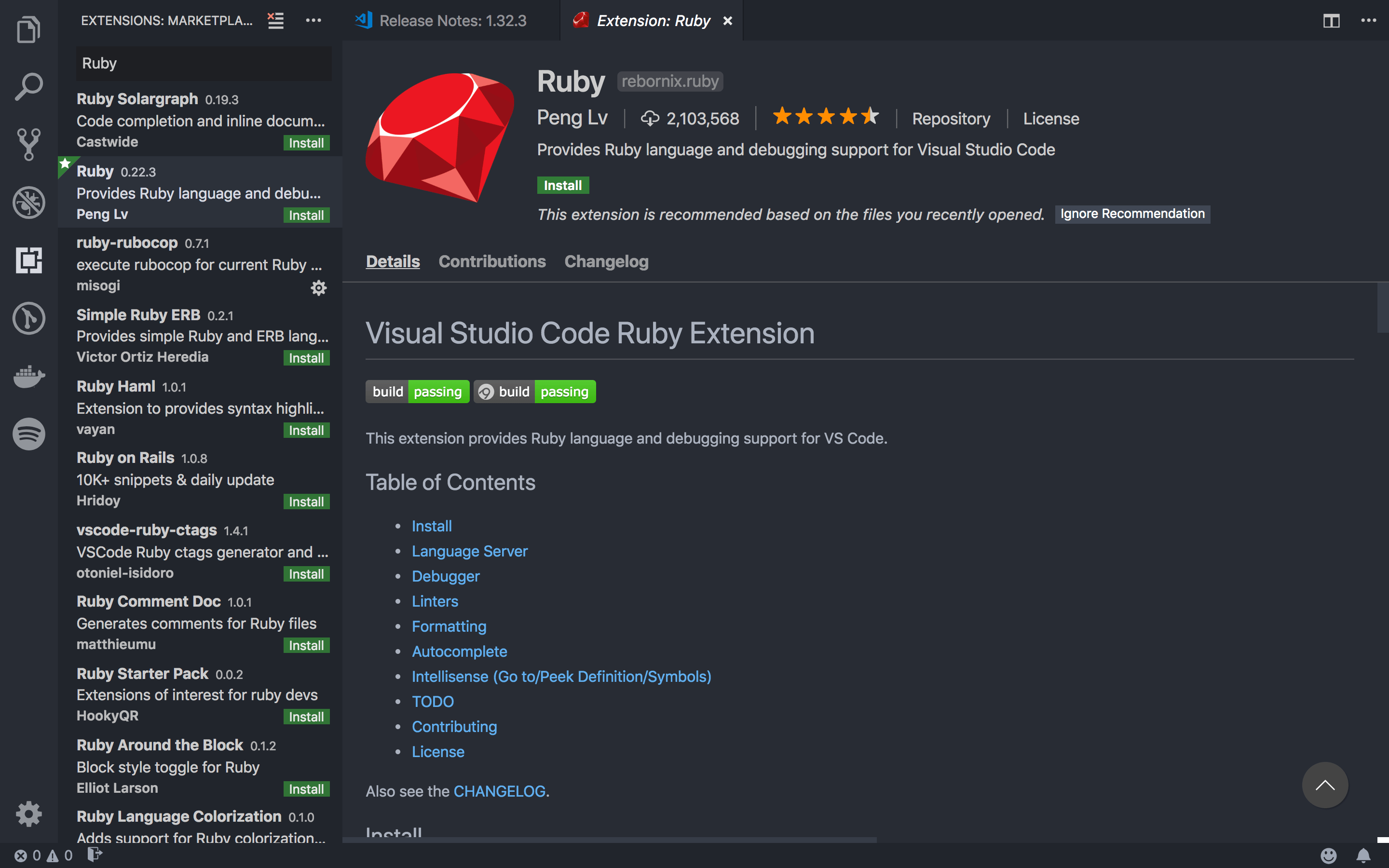Image resolution: width=1389 pixels, height=868 pixels.
Task: Click the extensions search input field
Action: pos(203,63)
